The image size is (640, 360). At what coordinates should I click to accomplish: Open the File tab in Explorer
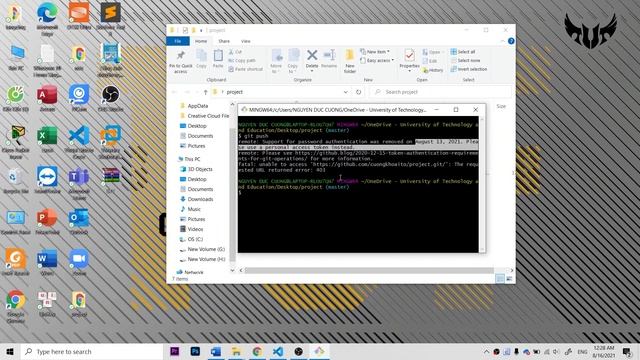coord(178,41)
